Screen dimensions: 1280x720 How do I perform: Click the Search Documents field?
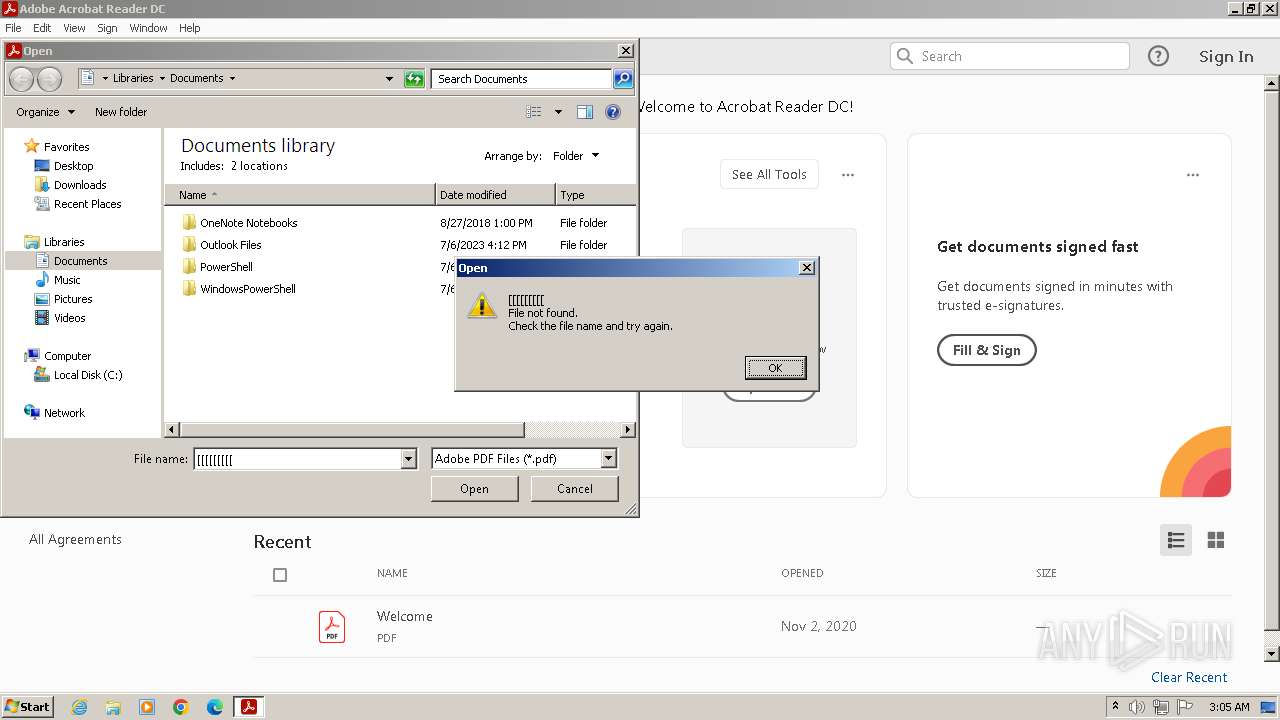[522, 79]
